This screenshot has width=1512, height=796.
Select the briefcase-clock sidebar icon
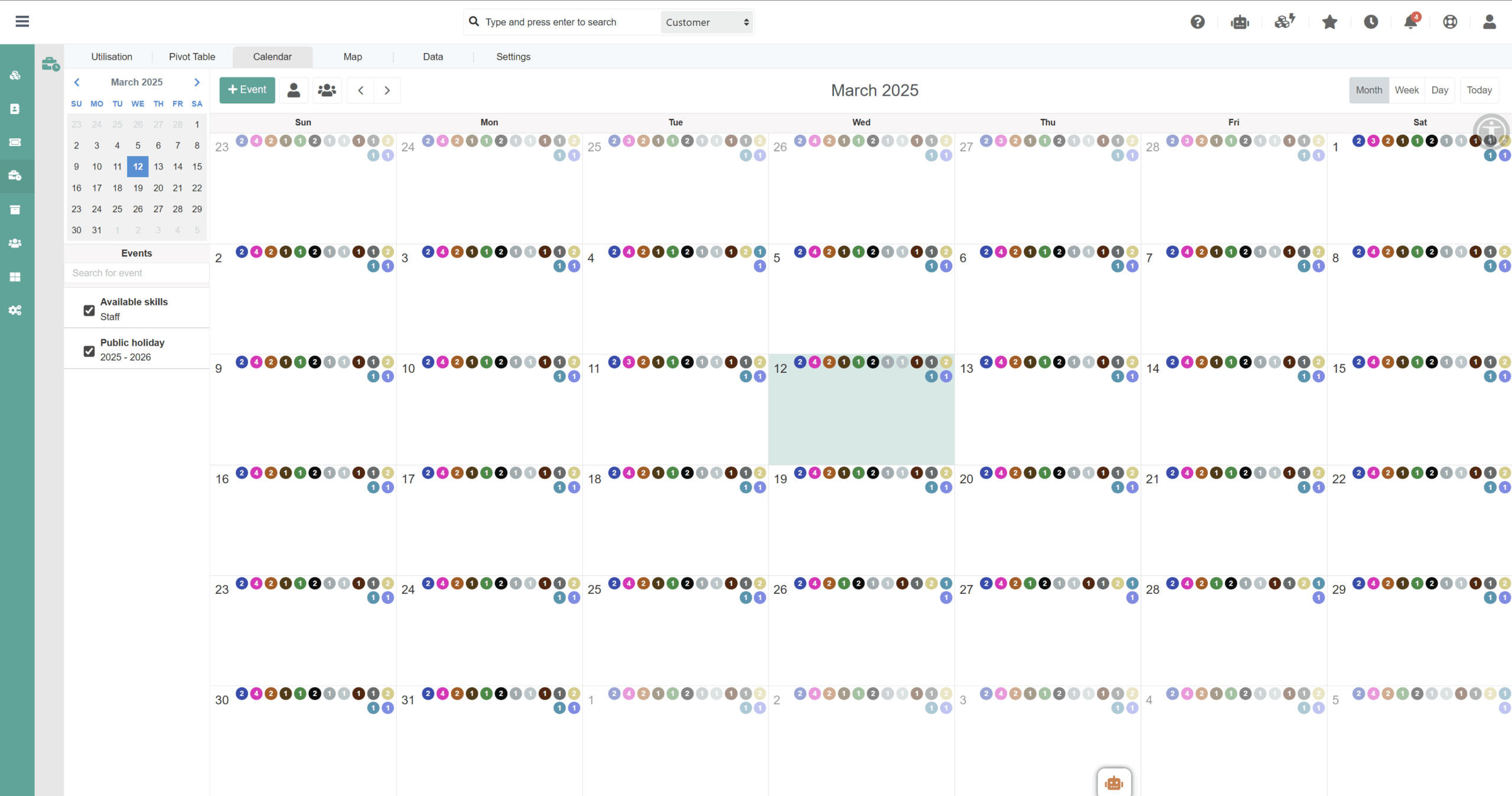15,176
